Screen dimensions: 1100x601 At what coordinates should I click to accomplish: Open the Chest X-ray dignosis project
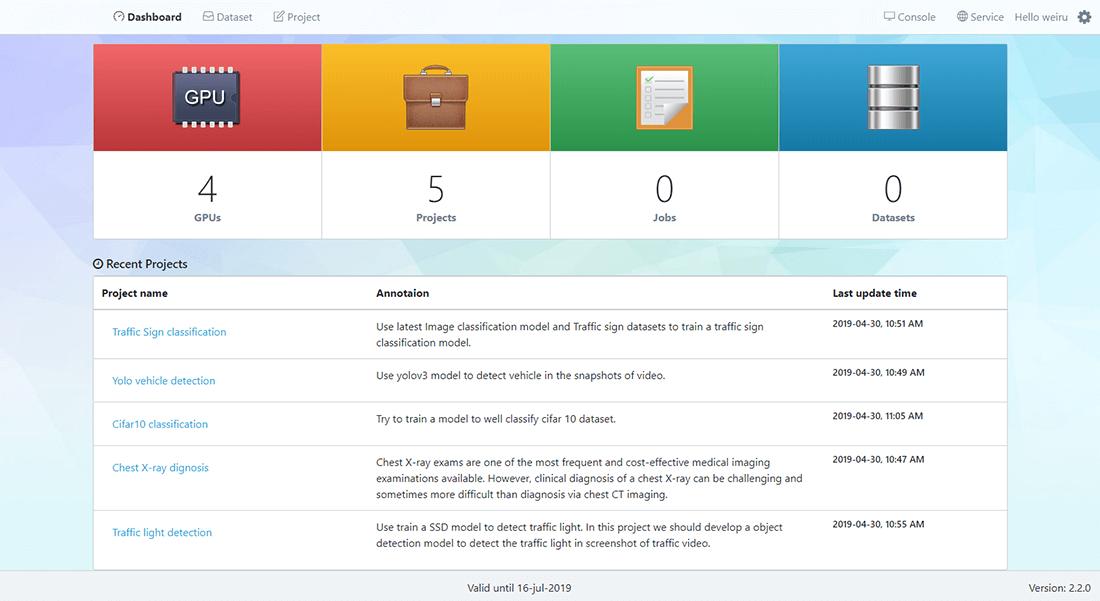[160, 468]
